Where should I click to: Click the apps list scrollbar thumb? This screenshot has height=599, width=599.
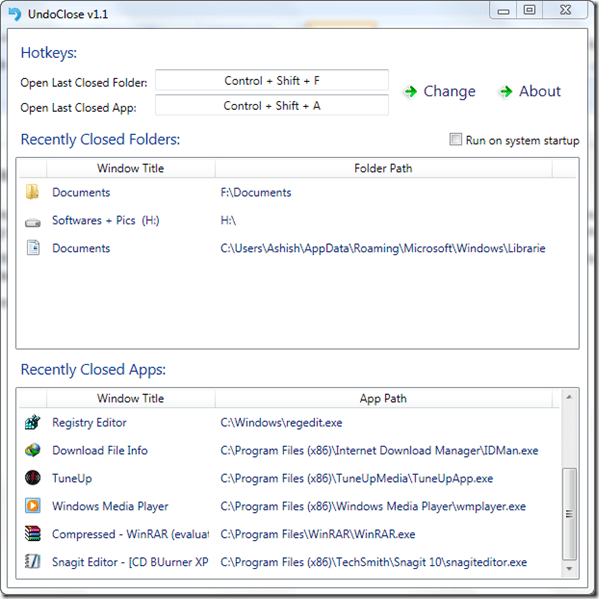(x=569, y=514)
